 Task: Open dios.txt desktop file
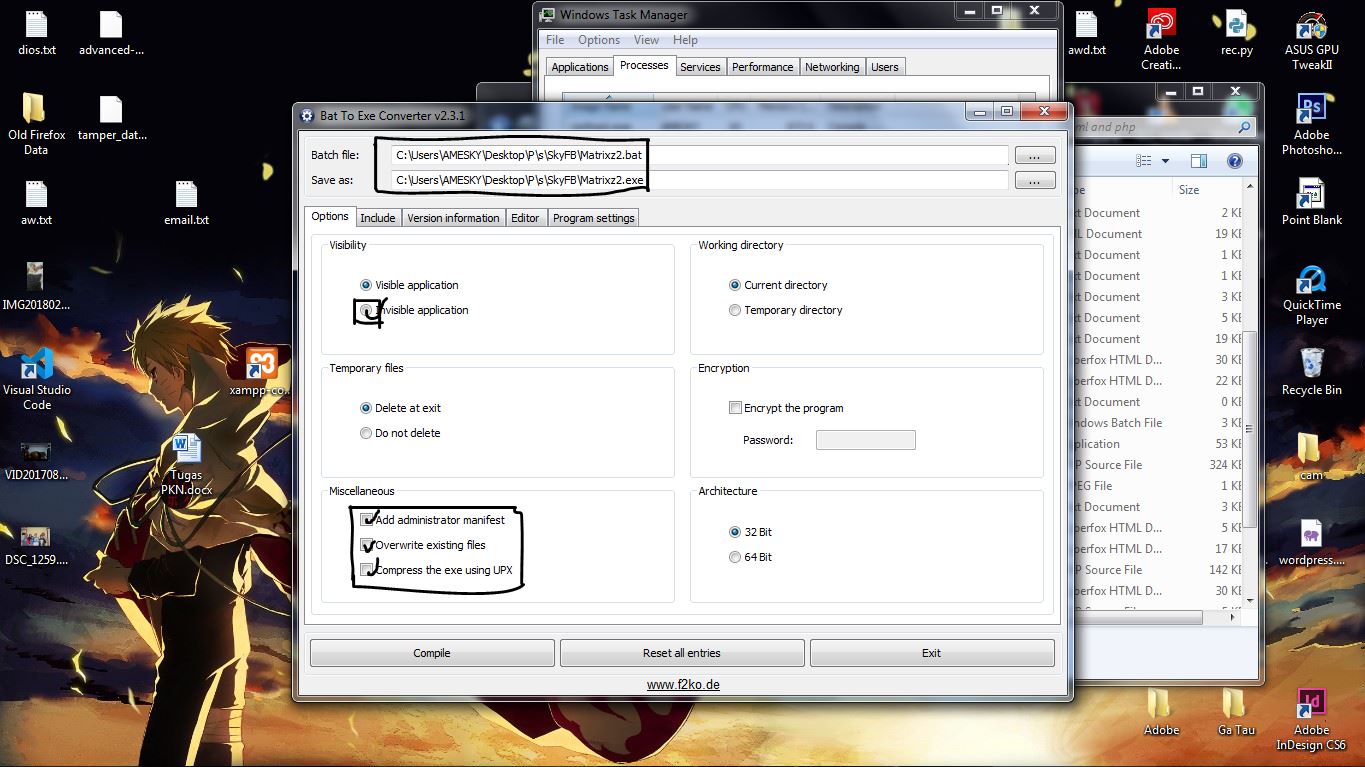[36, 32]
